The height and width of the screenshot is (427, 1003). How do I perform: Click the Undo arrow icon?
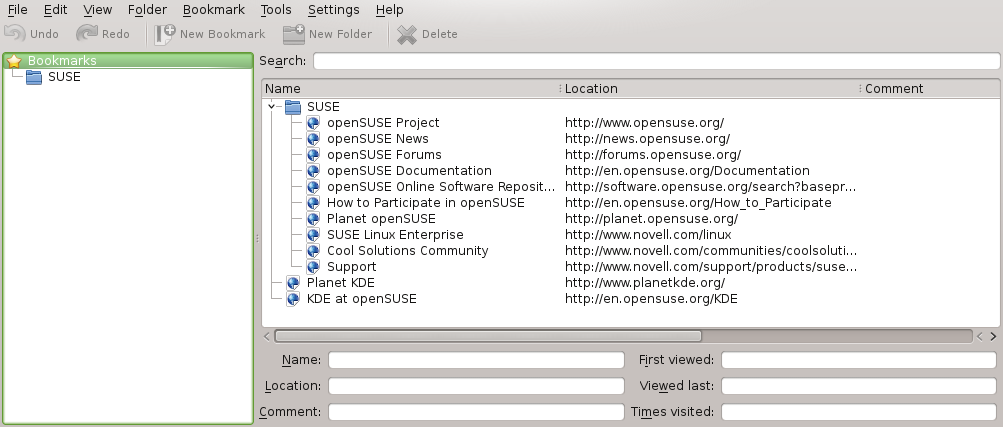click(x=15, y=34)
